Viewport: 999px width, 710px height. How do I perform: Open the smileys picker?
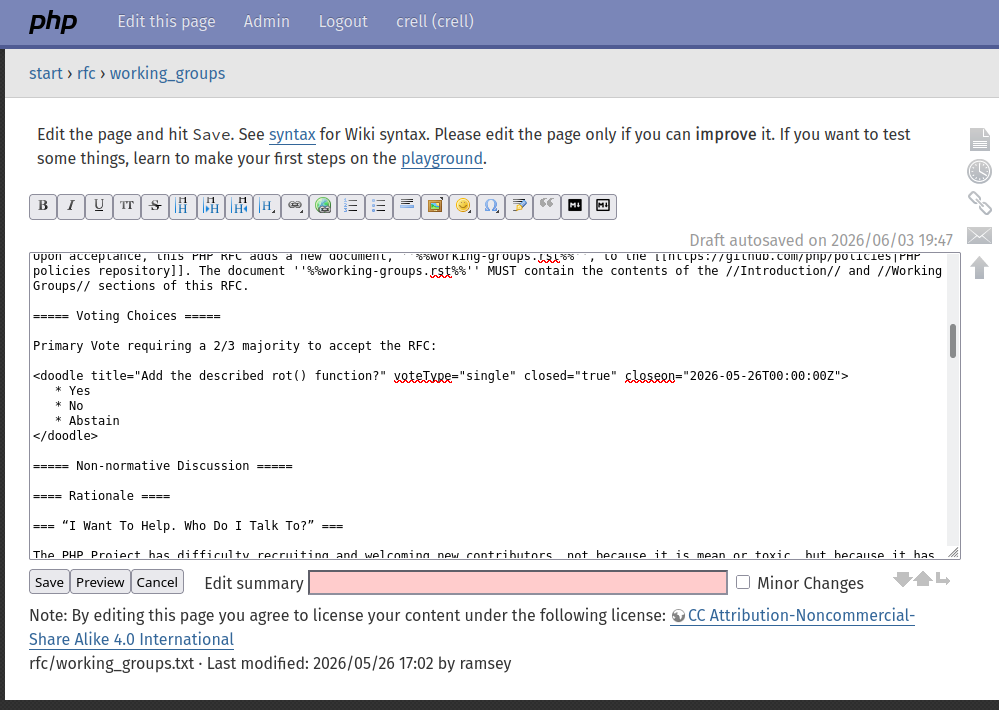(x=463, y=206)
